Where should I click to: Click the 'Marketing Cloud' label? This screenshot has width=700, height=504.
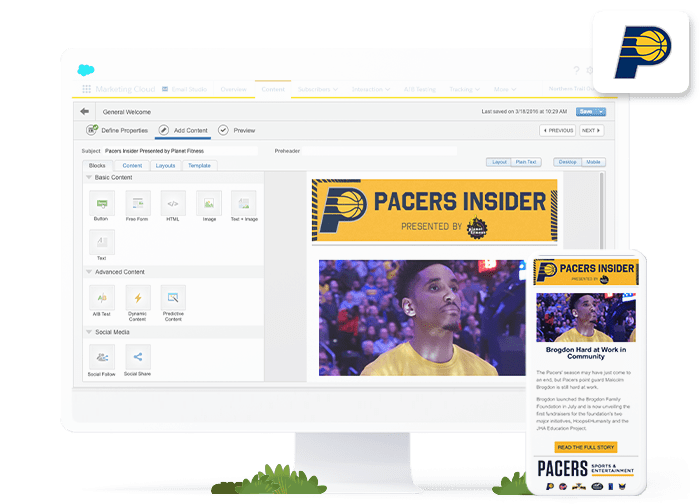coord(125,89)
